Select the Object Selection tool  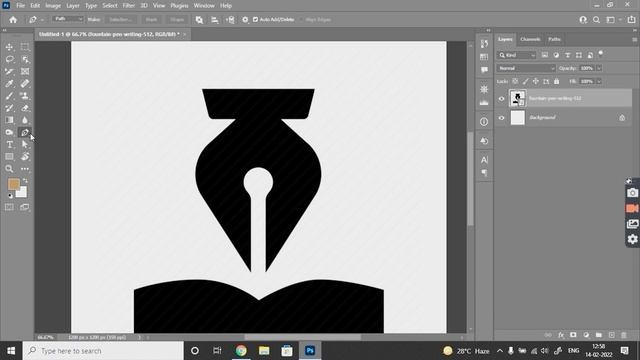25,59
